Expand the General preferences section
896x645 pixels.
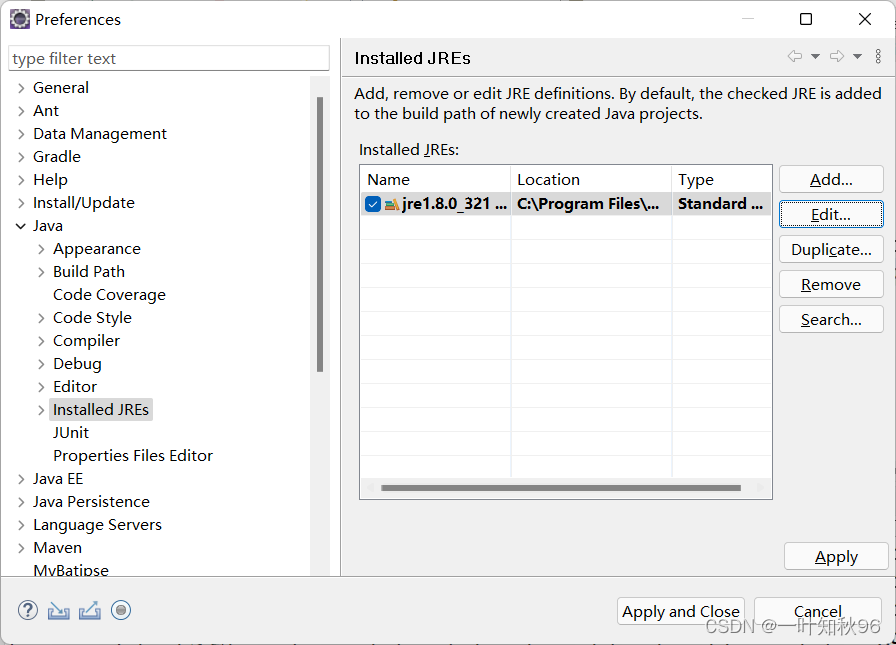[20, 87]
